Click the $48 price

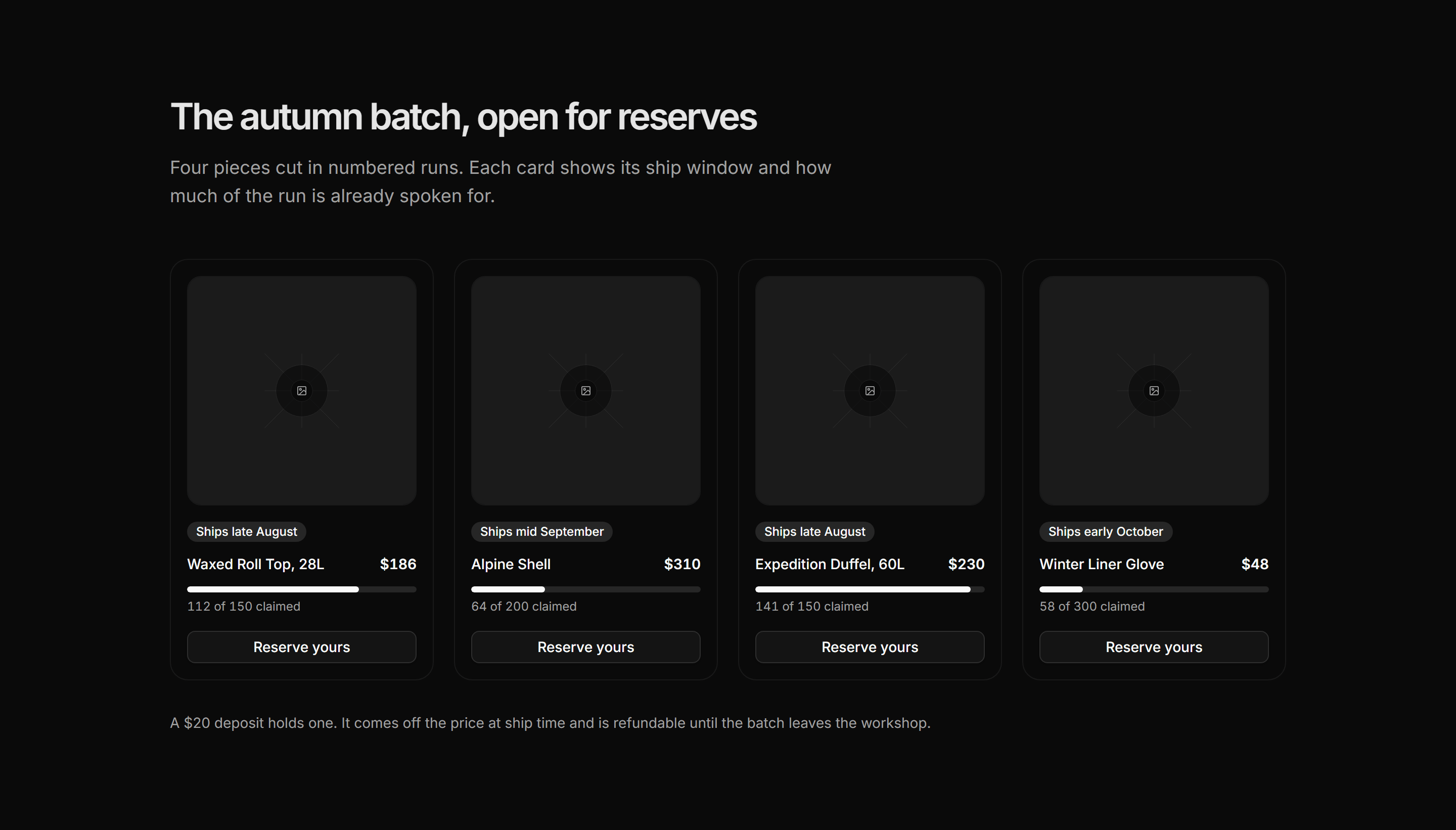pyautogui.click(x=1255, y=564)
